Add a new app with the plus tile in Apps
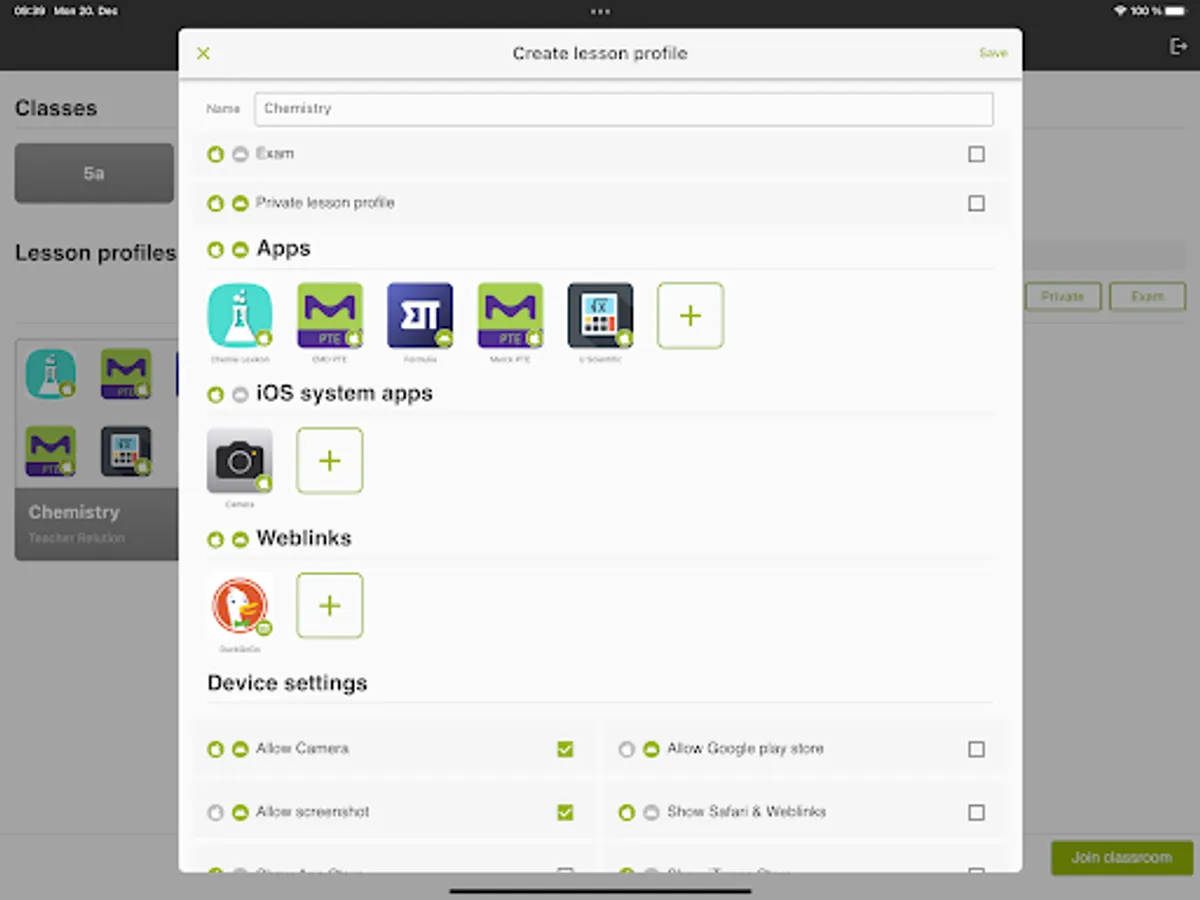This screenshot has width=1200, height=900. tap(690, 316)
